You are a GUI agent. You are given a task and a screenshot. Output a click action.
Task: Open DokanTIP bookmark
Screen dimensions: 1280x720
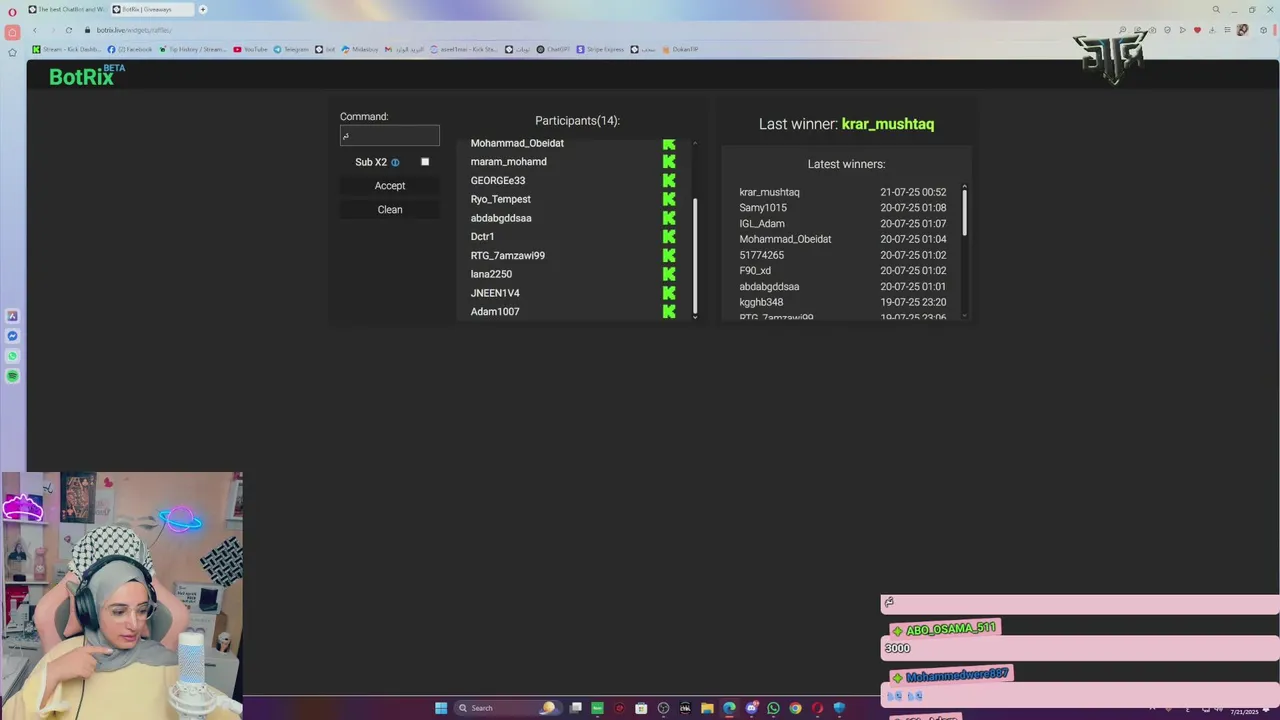coord(680,49)
